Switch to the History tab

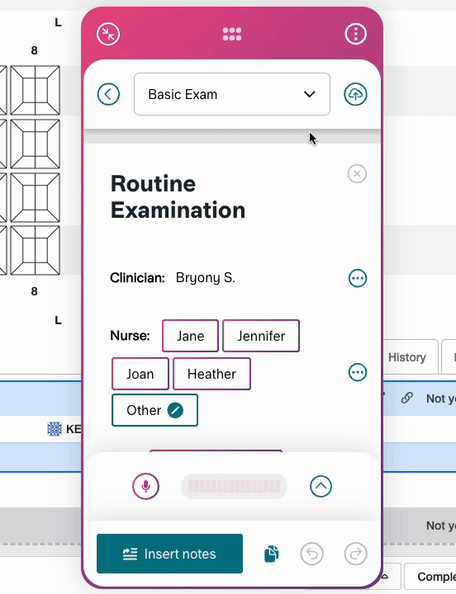[407, 357]
